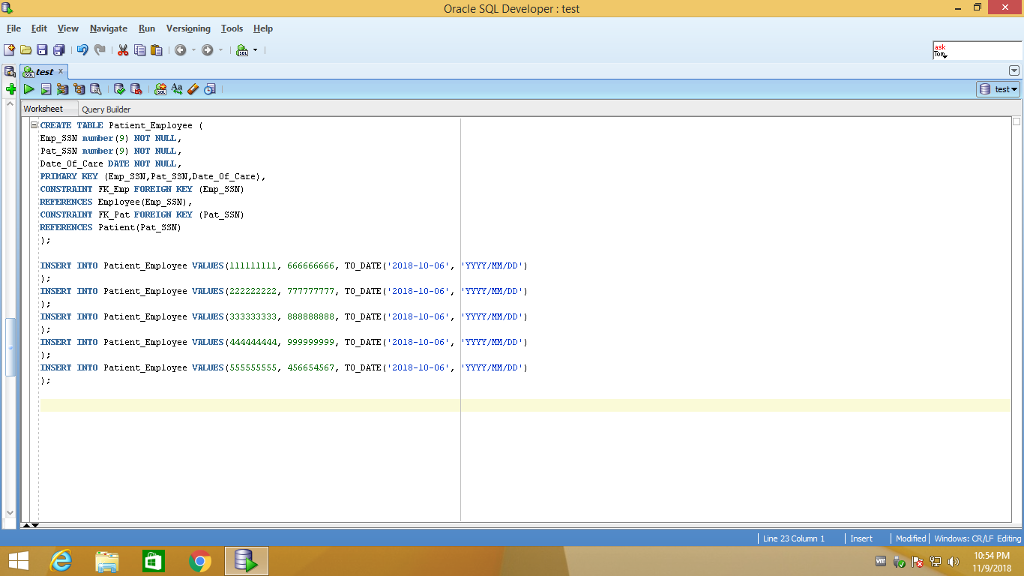Click the Unshared SQL Worksheet icon
The height and width of the screenshot is (576, 1024).
click(x=160, y=89)
